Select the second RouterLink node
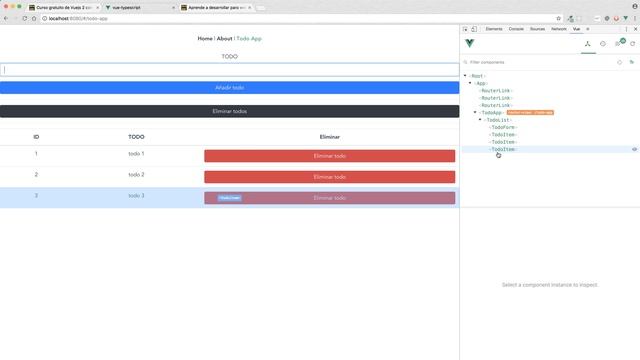Image resolution: width=640 pixels, height=360 pixels. pos(496,98)
